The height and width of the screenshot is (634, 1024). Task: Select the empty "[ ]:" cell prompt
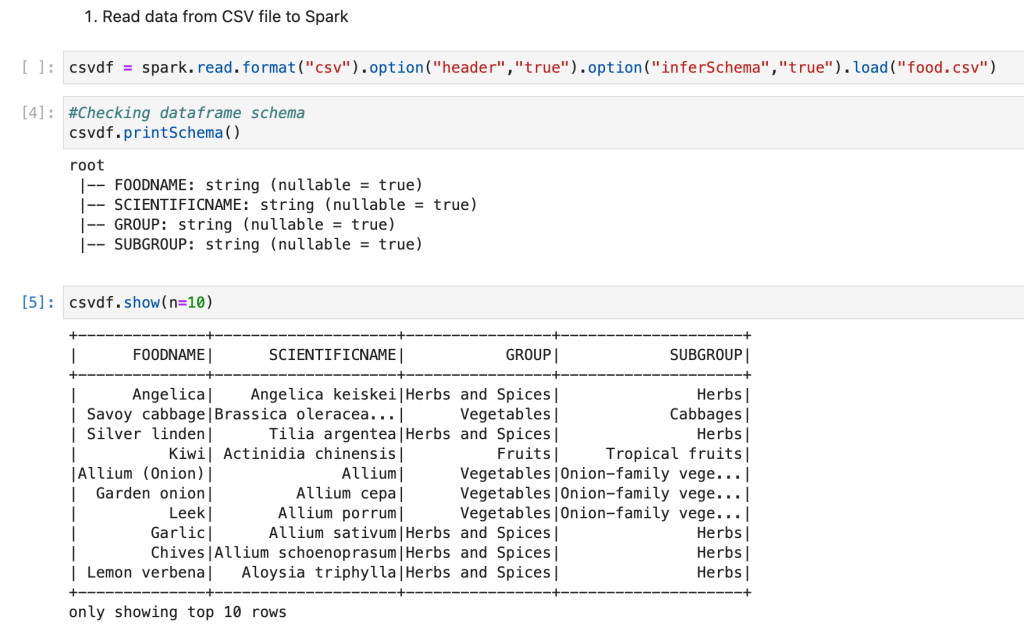tap(38, 68)
